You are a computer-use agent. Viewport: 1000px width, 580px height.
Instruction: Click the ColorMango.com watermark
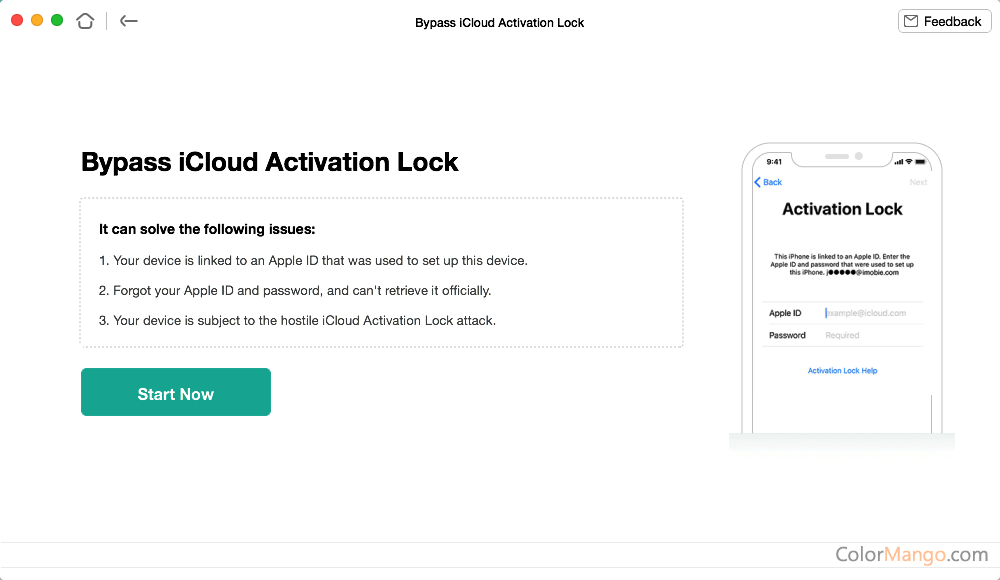click(911, 554)
